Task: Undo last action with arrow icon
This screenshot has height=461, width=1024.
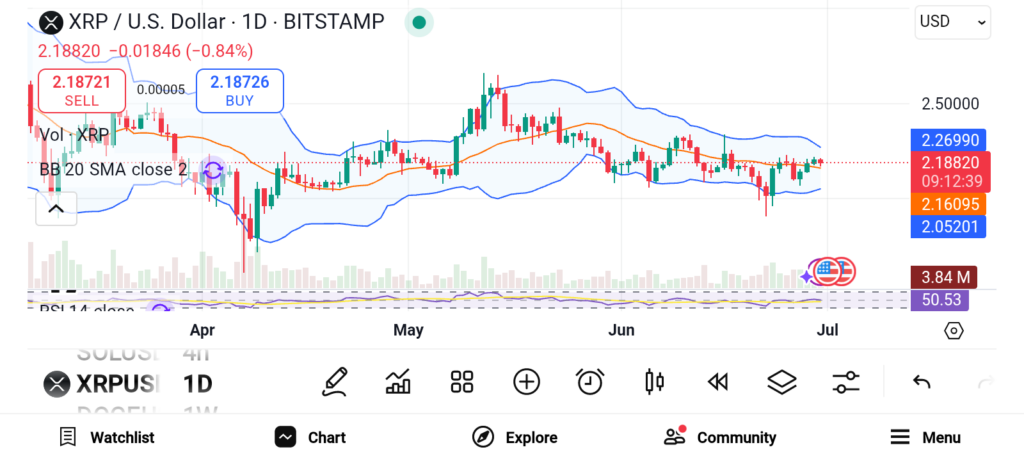Action: point(922,381)
